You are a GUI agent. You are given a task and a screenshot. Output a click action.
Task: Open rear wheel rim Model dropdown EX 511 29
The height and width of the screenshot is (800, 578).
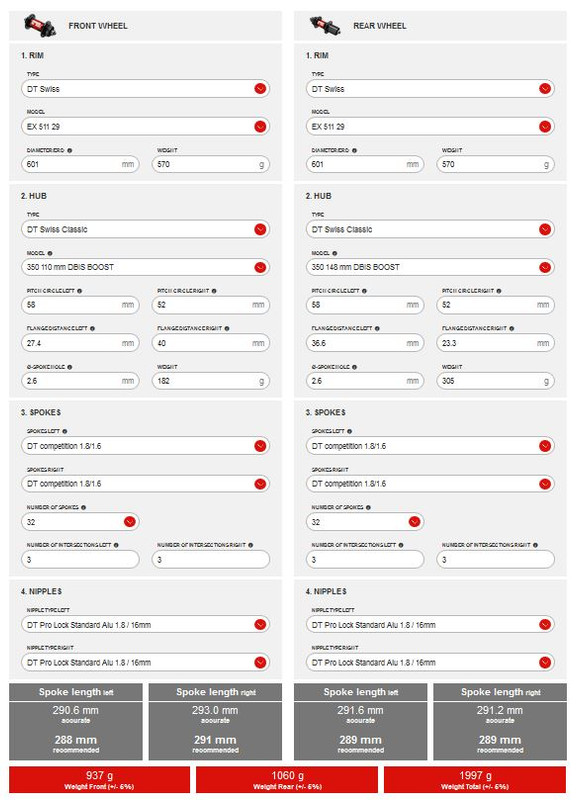click(430, 127)
